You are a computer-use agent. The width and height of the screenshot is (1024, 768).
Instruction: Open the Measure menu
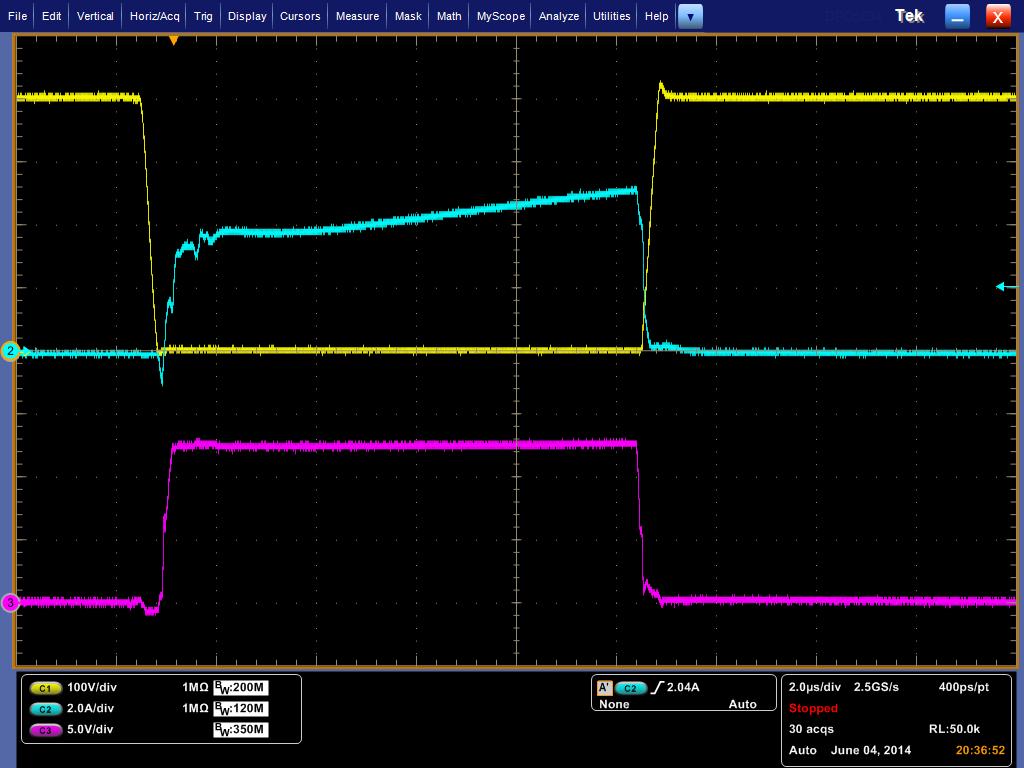click(x=357, y=16)
